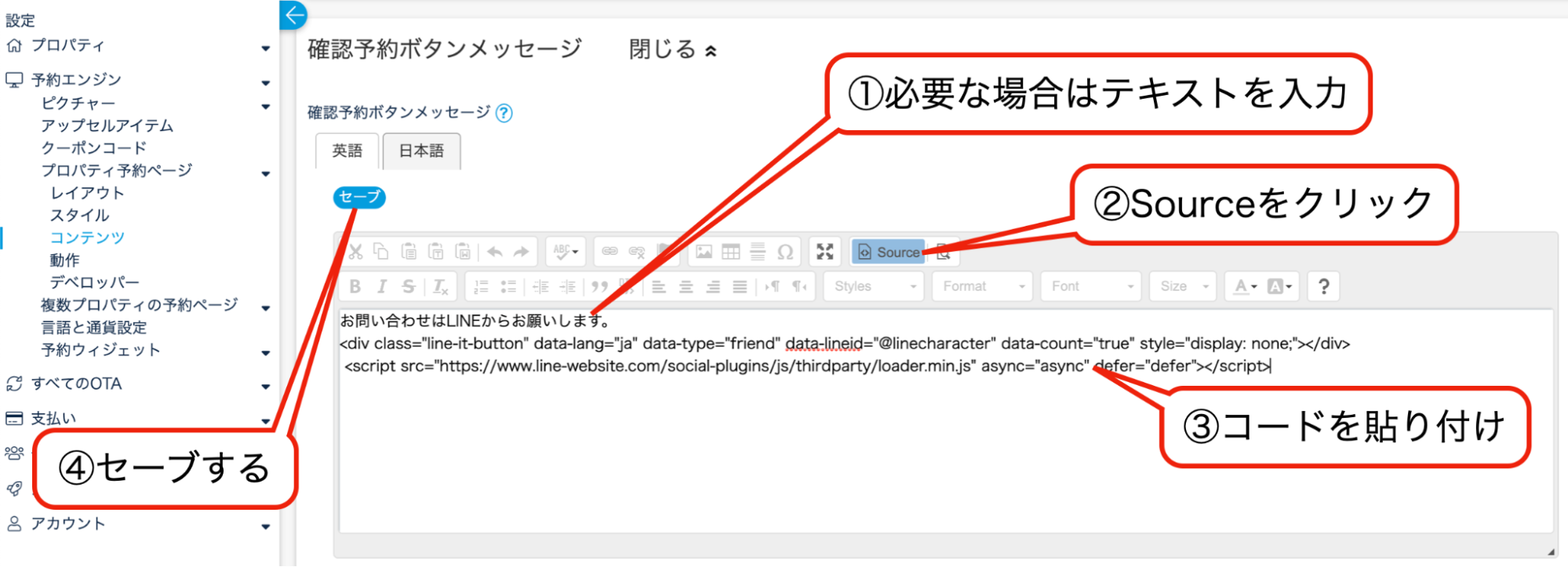Screen dimensions: 1568x567
Task: Click the Omega special character icon
Action: click(784, 252)
